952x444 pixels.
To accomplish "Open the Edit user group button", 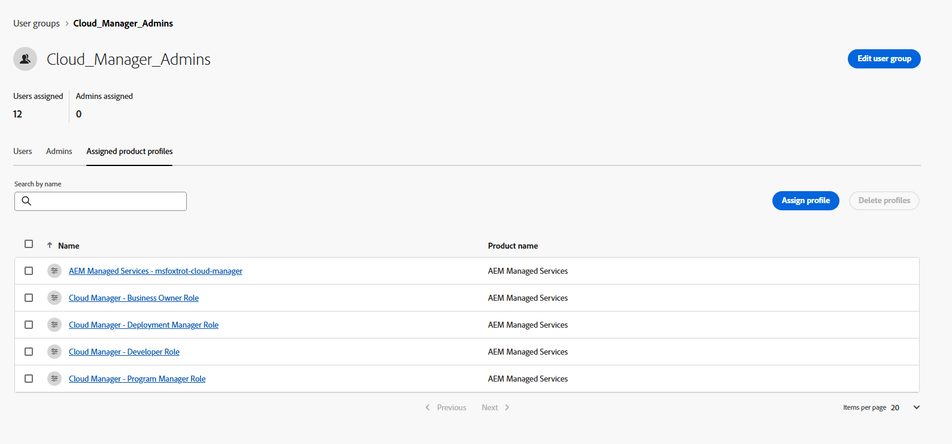I will pos(884,59).
